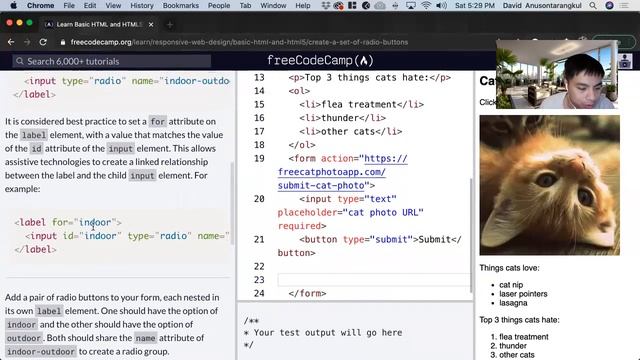The height and width of the screenshot is (360, 640).
Task: Open the File menu
Action: tap(69, 5)
